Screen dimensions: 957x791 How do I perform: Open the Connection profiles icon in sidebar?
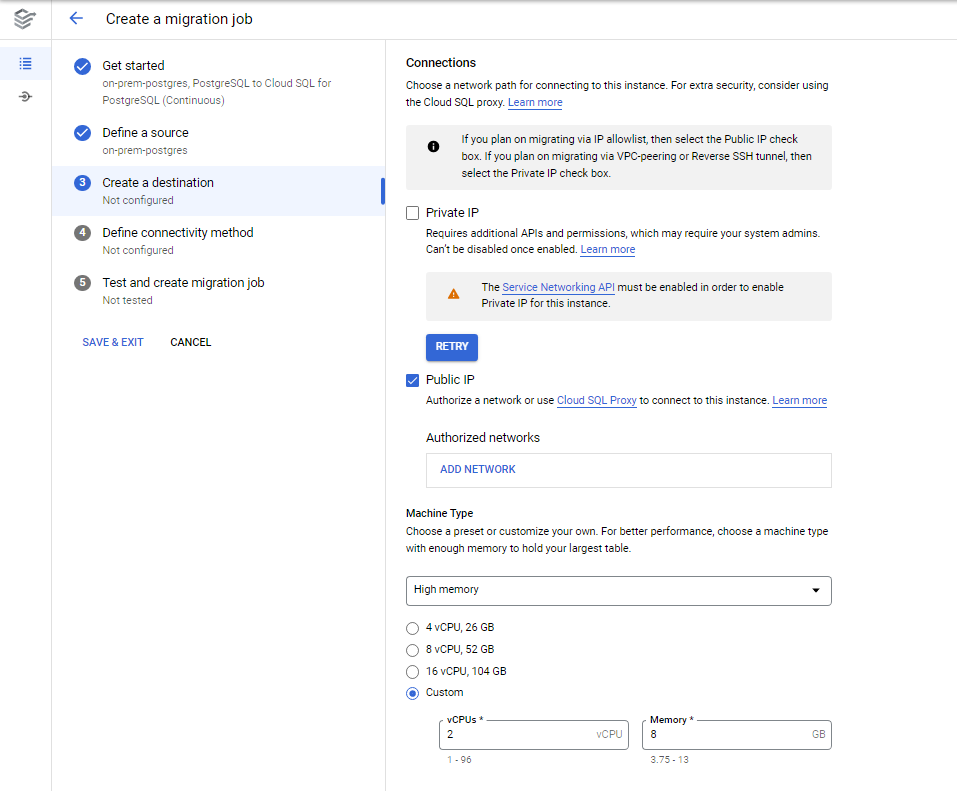(26, 96)
